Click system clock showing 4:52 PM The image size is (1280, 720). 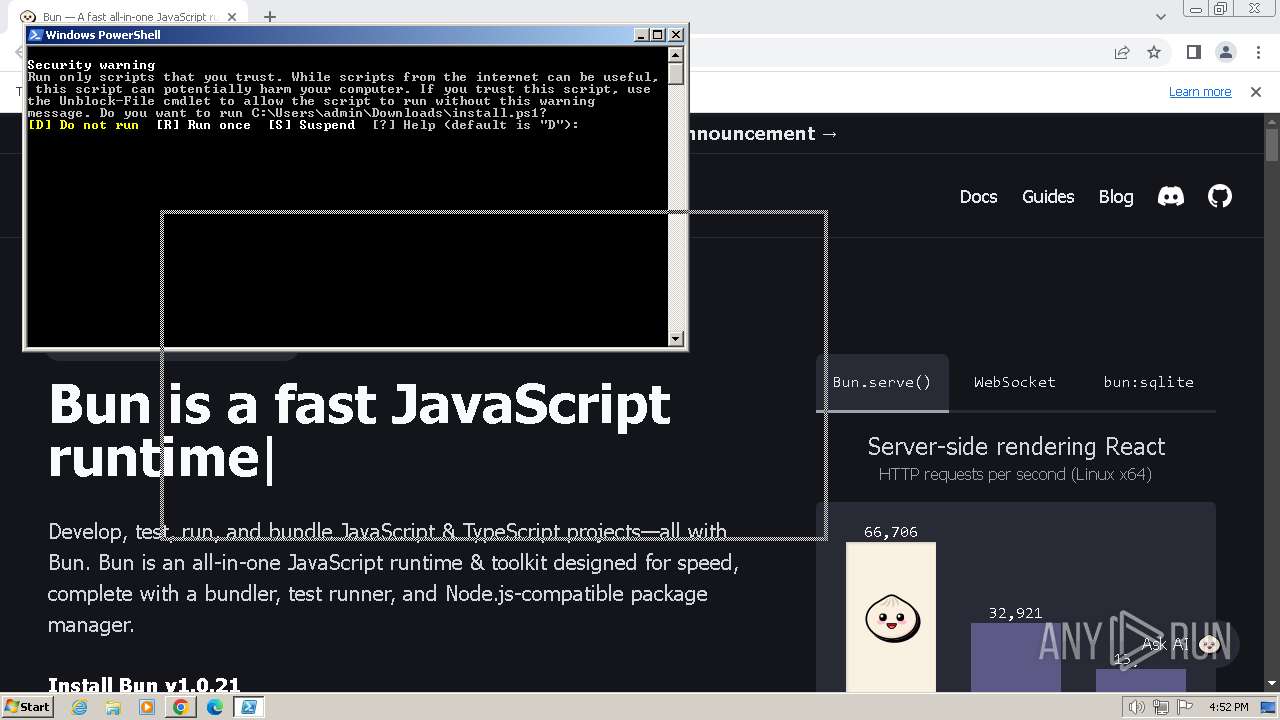click(x=1228, y=707)
